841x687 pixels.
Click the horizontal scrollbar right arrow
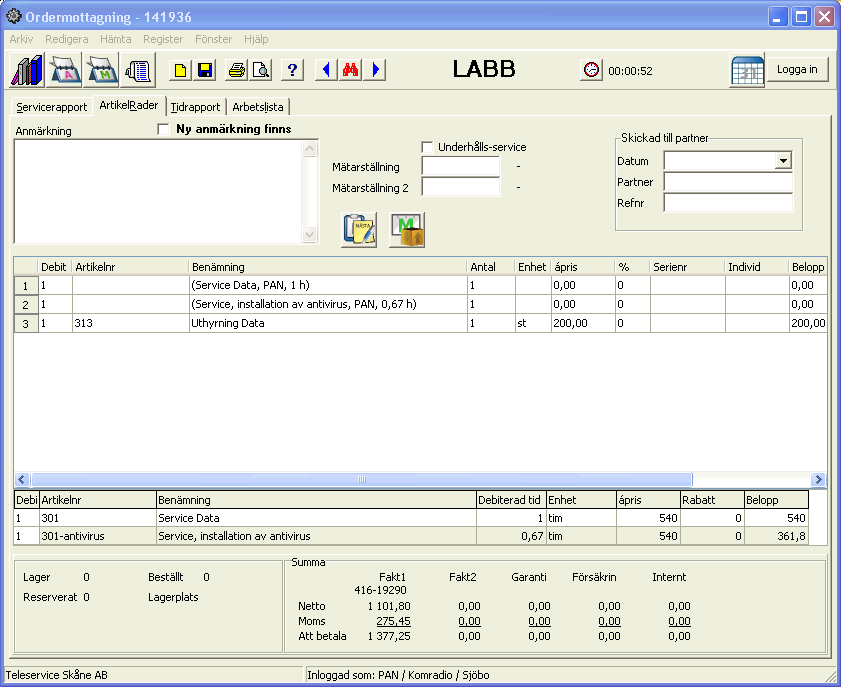point(818,480)
